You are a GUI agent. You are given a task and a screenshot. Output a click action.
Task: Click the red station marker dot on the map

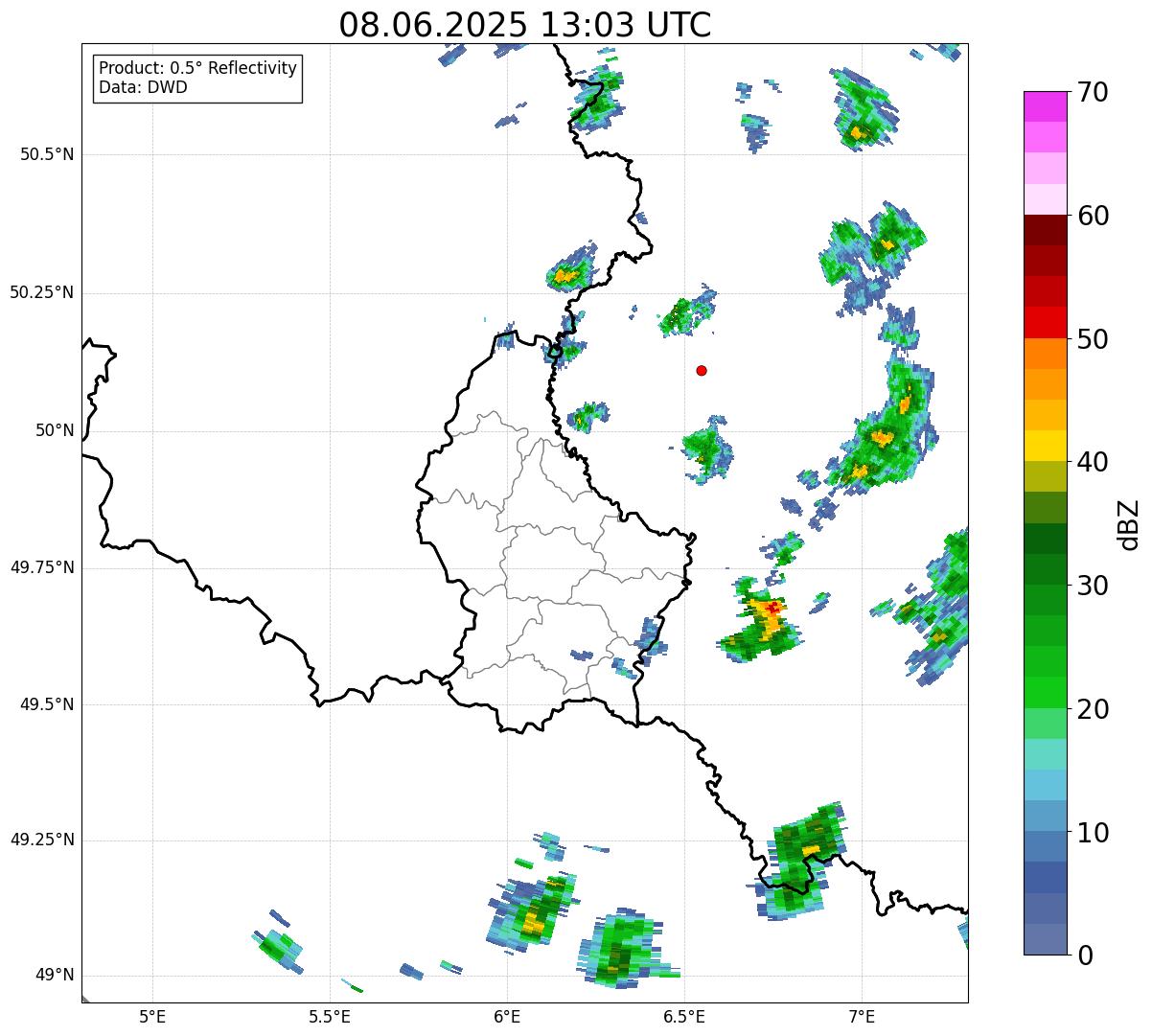tap(702, 370)
